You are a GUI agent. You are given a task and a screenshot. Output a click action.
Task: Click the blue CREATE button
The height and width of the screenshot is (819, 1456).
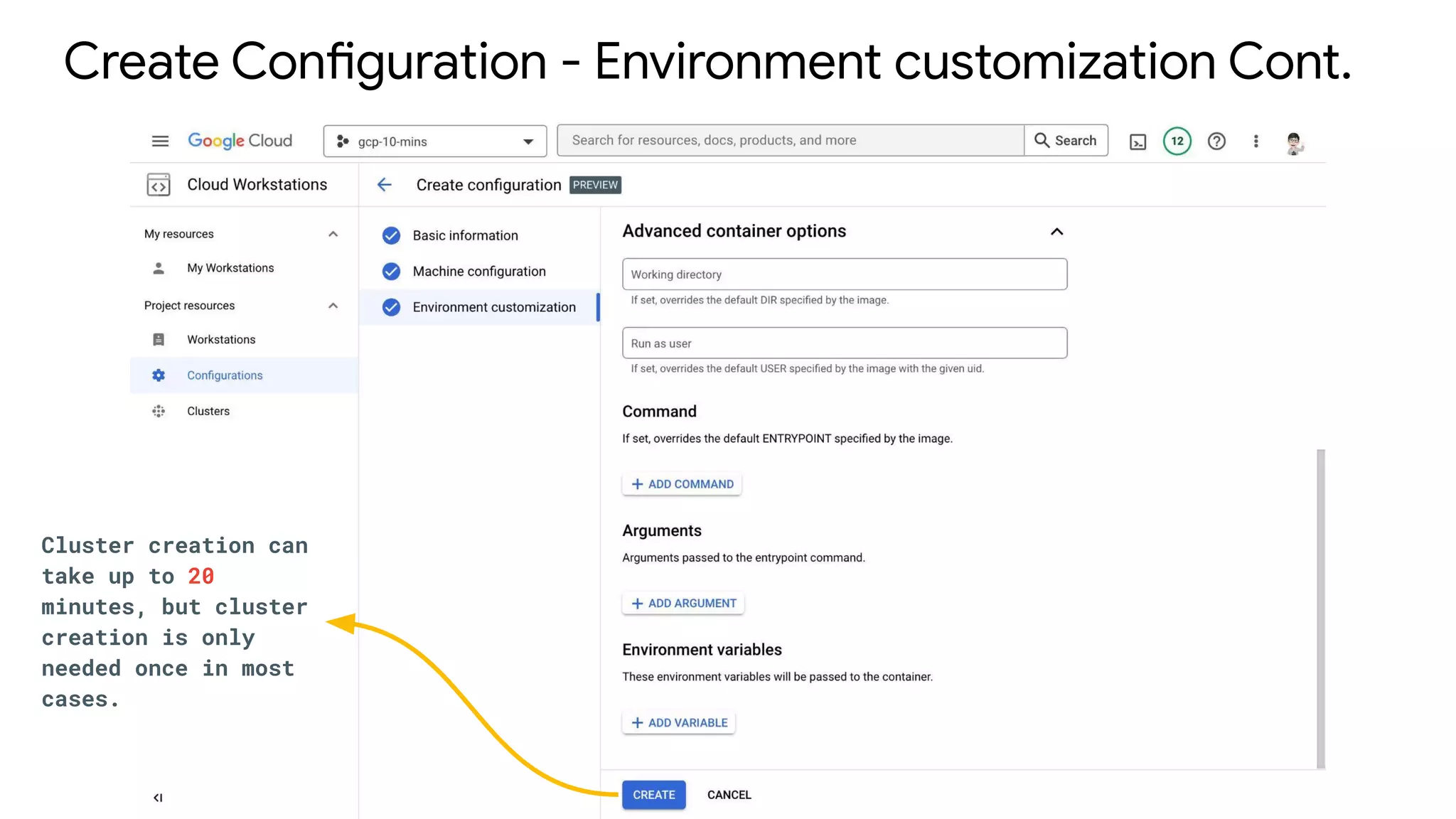pyautogui.click(x=654, y=795)
